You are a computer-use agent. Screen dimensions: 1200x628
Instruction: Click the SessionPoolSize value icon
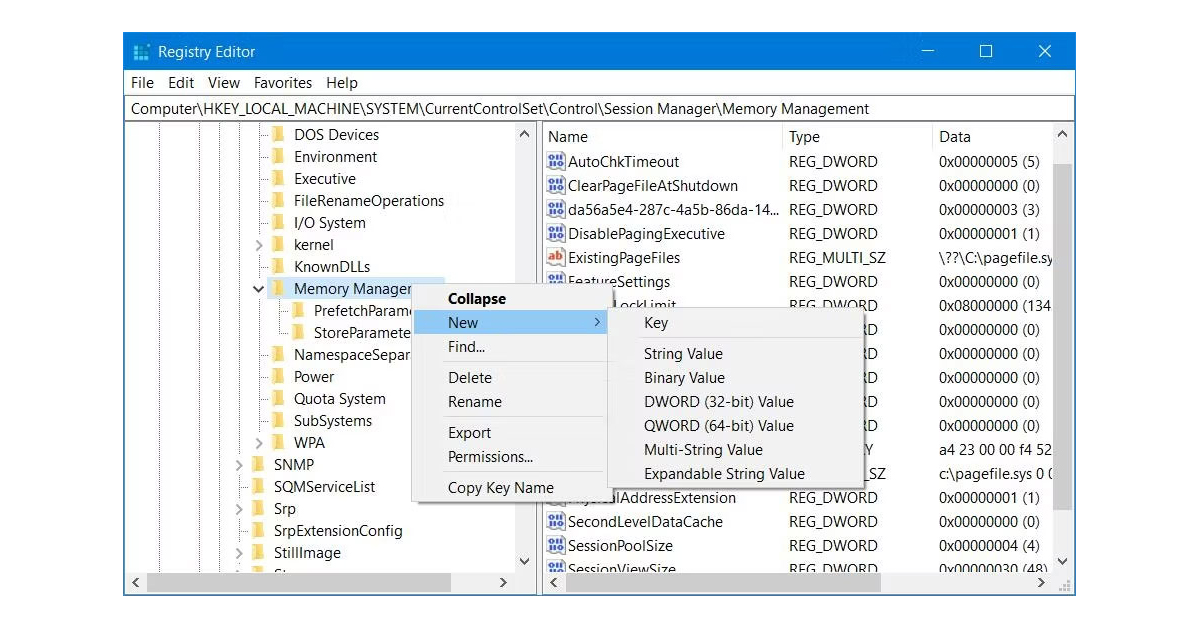coord(556,545)
